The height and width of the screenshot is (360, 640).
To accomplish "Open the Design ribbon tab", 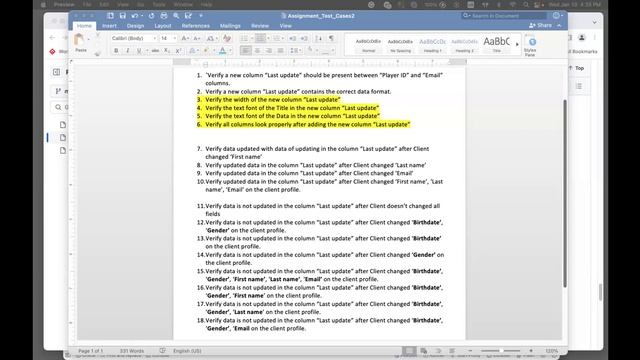I will (135, 26).
